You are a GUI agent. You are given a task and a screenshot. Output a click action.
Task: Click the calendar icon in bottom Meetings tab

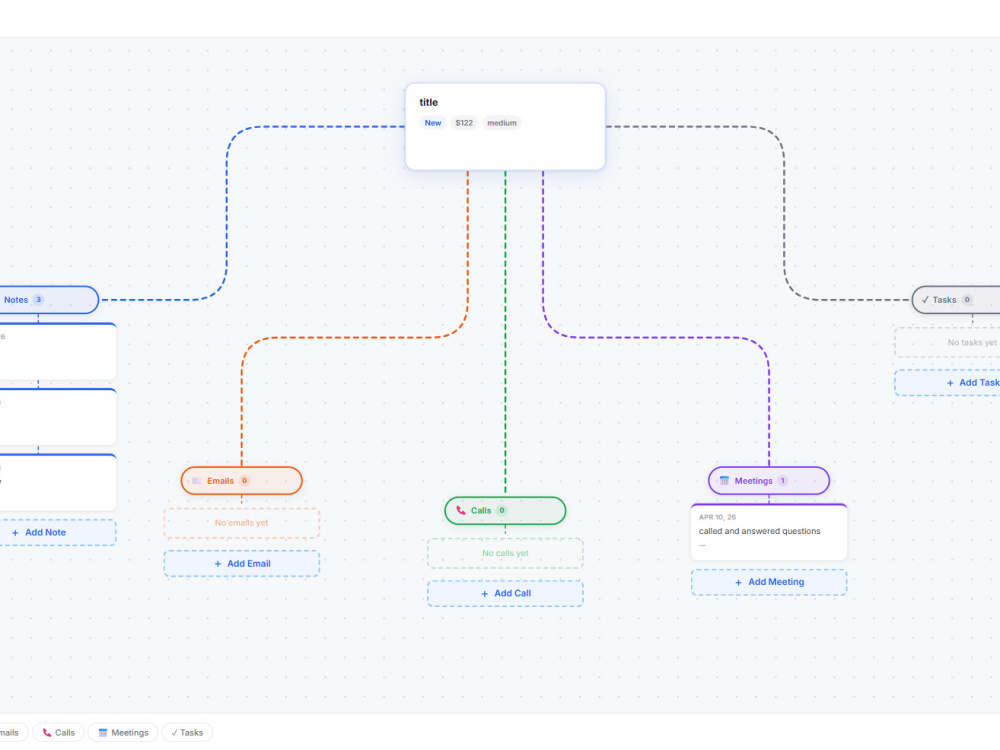point(103,733)
